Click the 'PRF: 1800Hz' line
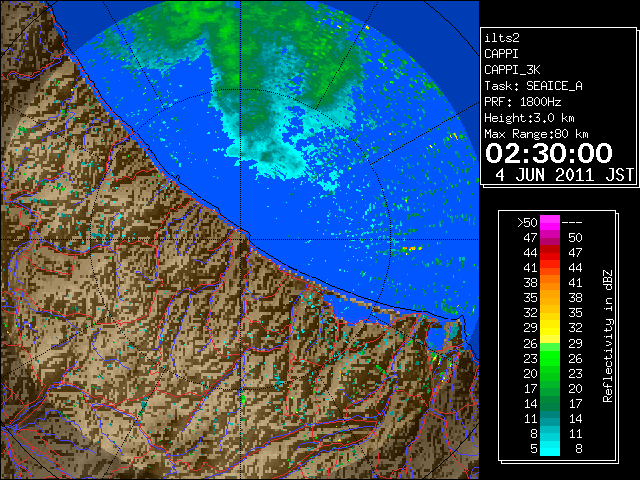This screenshot has height=480, width=640. pos(522,102)
